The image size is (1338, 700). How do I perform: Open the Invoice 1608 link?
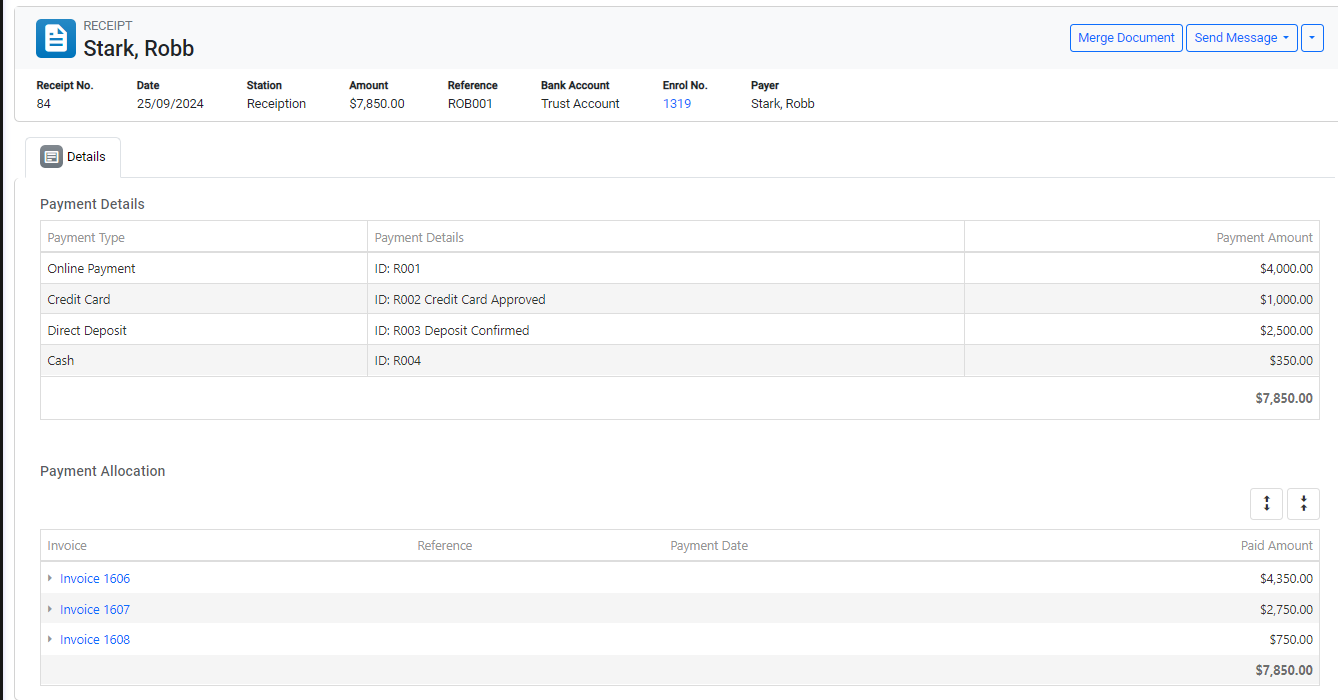95,640
